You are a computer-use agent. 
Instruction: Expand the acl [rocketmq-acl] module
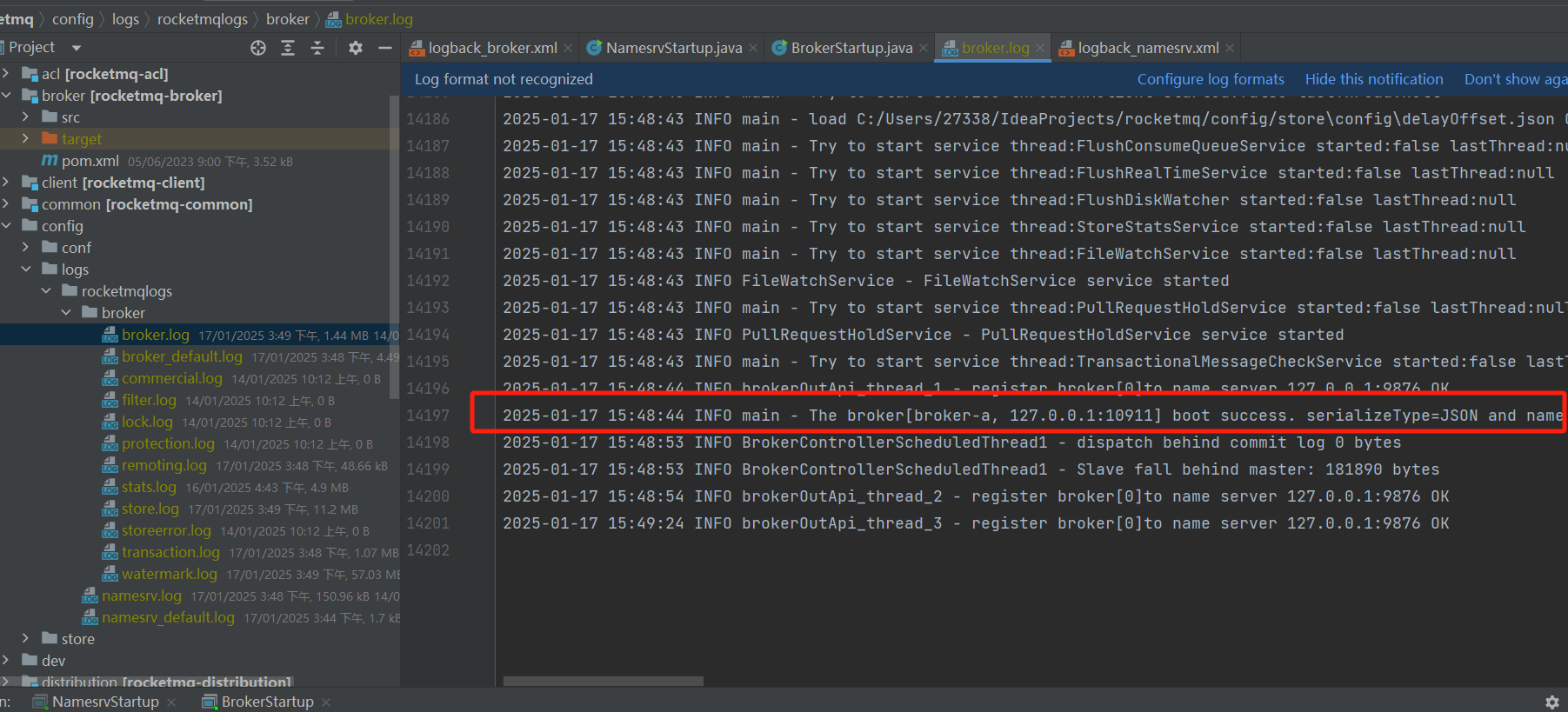tap(6, 74)
